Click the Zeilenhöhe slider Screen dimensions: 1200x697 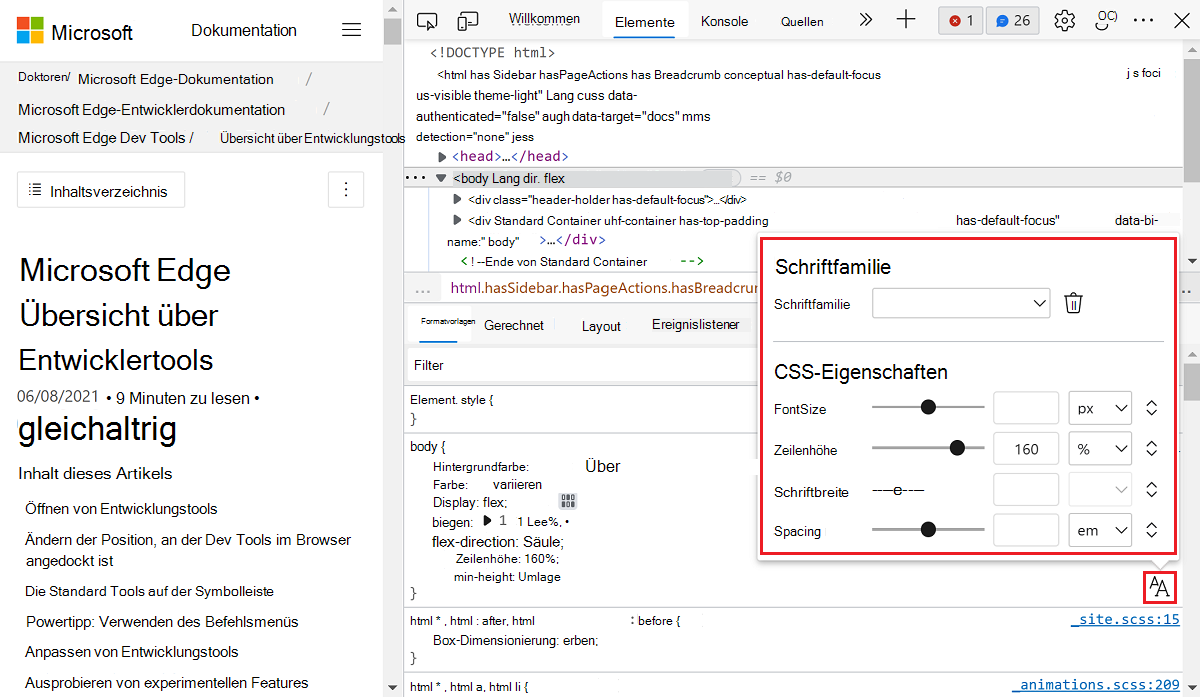pyautogui.click(x=928, y=448)
